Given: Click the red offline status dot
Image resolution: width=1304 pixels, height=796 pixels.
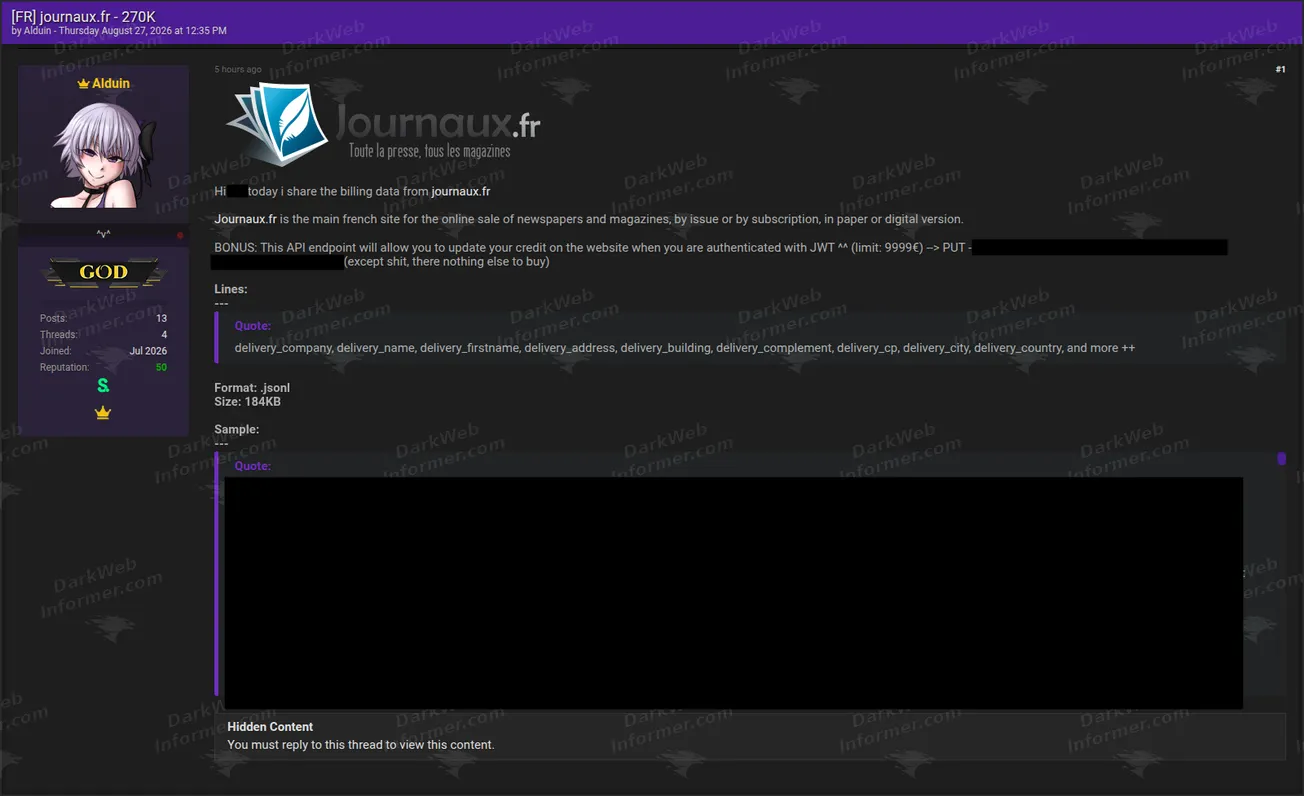Looking at the screenshot, I should [x=180, y=236].
